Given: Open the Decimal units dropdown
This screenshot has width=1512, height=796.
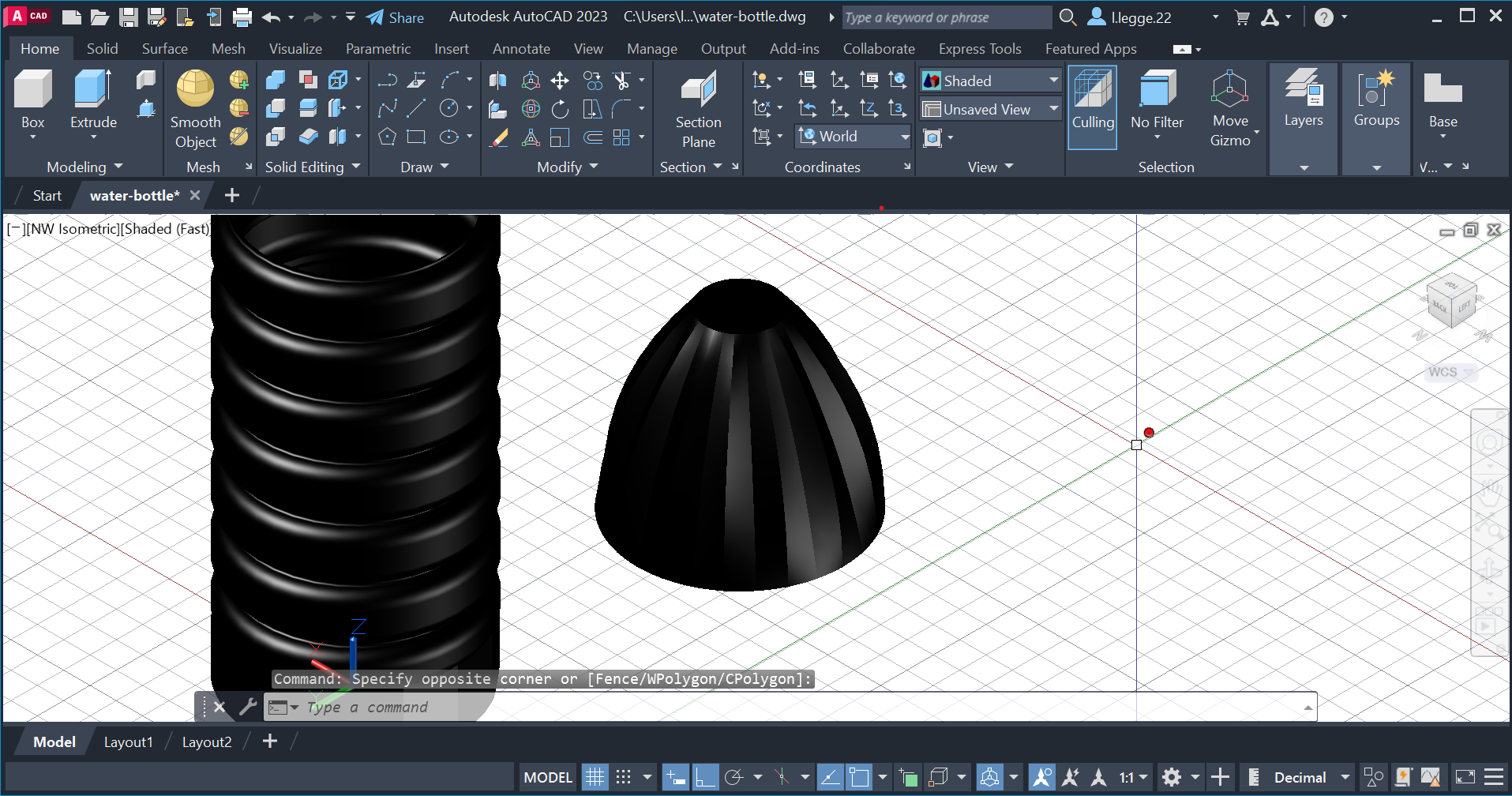Looking at the screenshot, I should click(x=1311, y=777).
